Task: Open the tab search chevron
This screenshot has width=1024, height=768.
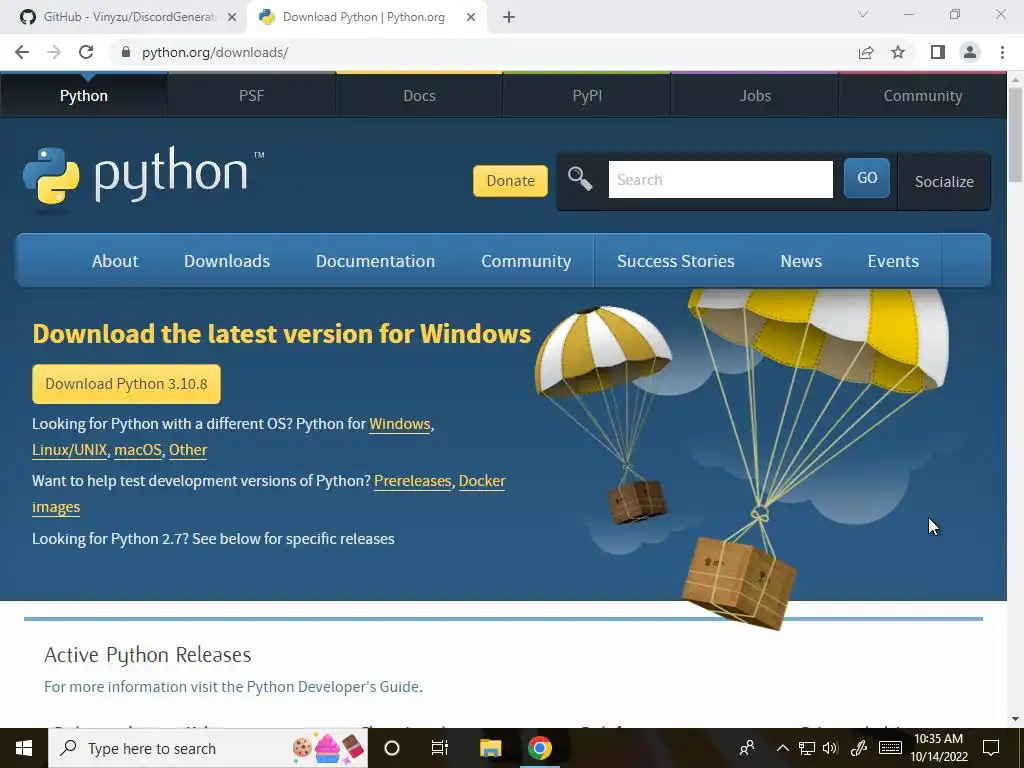Action: click(863, 14)
